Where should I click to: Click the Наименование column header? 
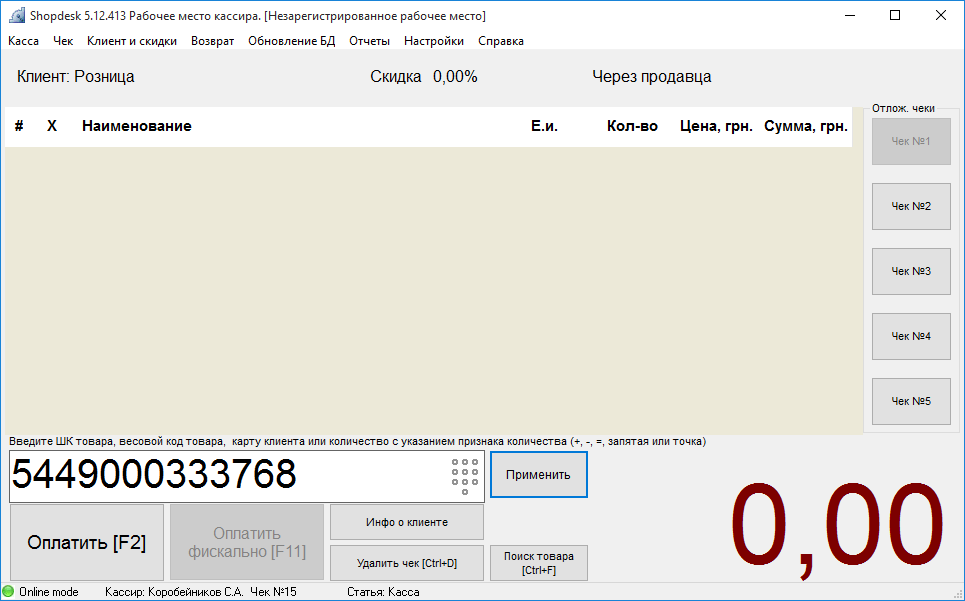(137, 126)
